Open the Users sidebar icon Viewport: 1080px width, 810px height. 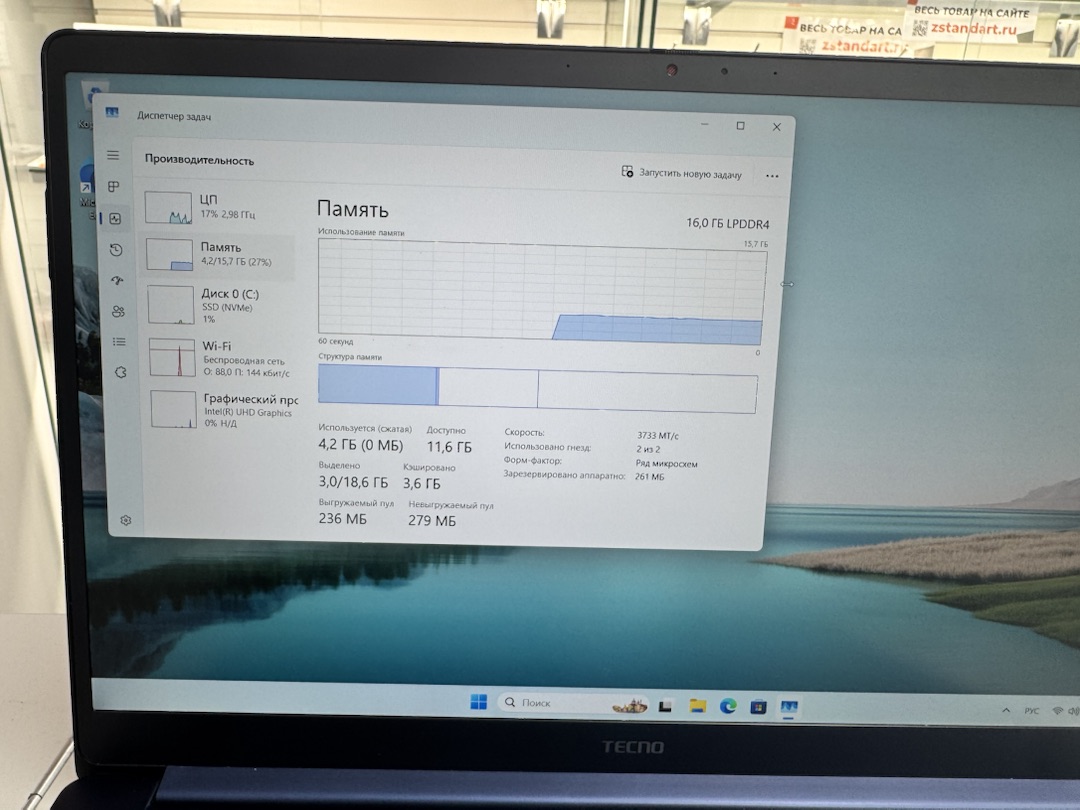[x=118, y=311]
